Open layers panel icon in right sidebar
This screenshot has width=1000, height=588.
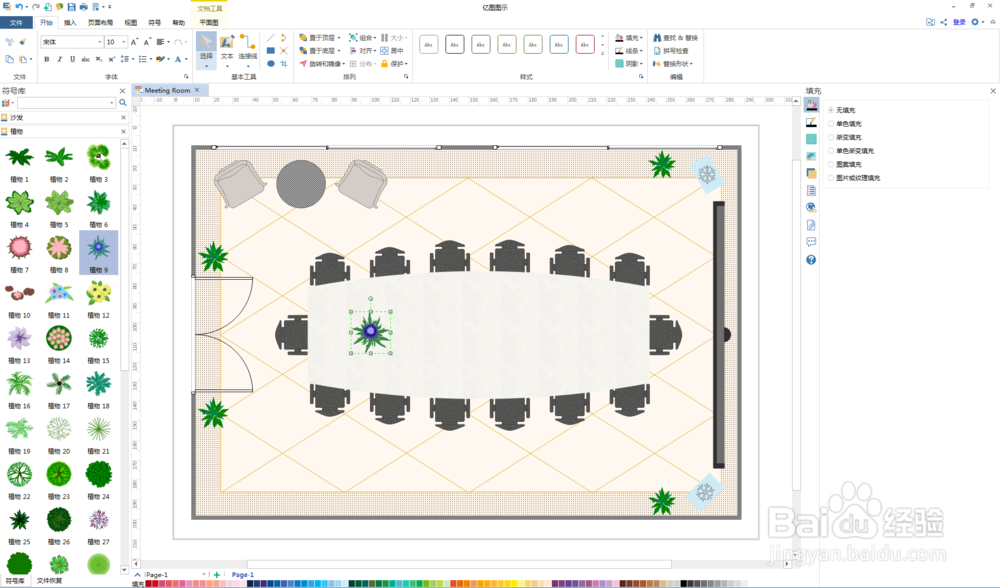pos(811,173)
